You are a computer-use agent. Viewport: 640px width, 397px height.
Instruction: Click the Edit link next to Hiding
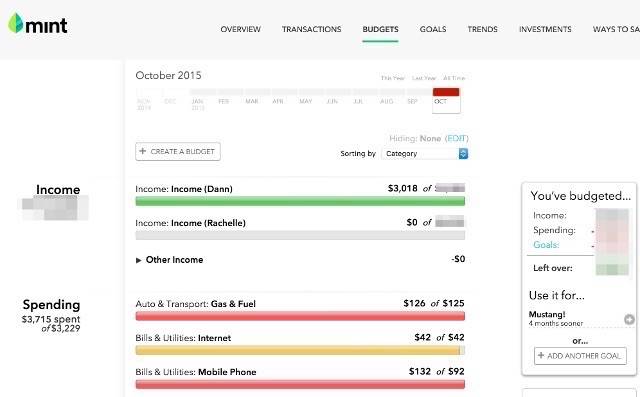point(456,138)
